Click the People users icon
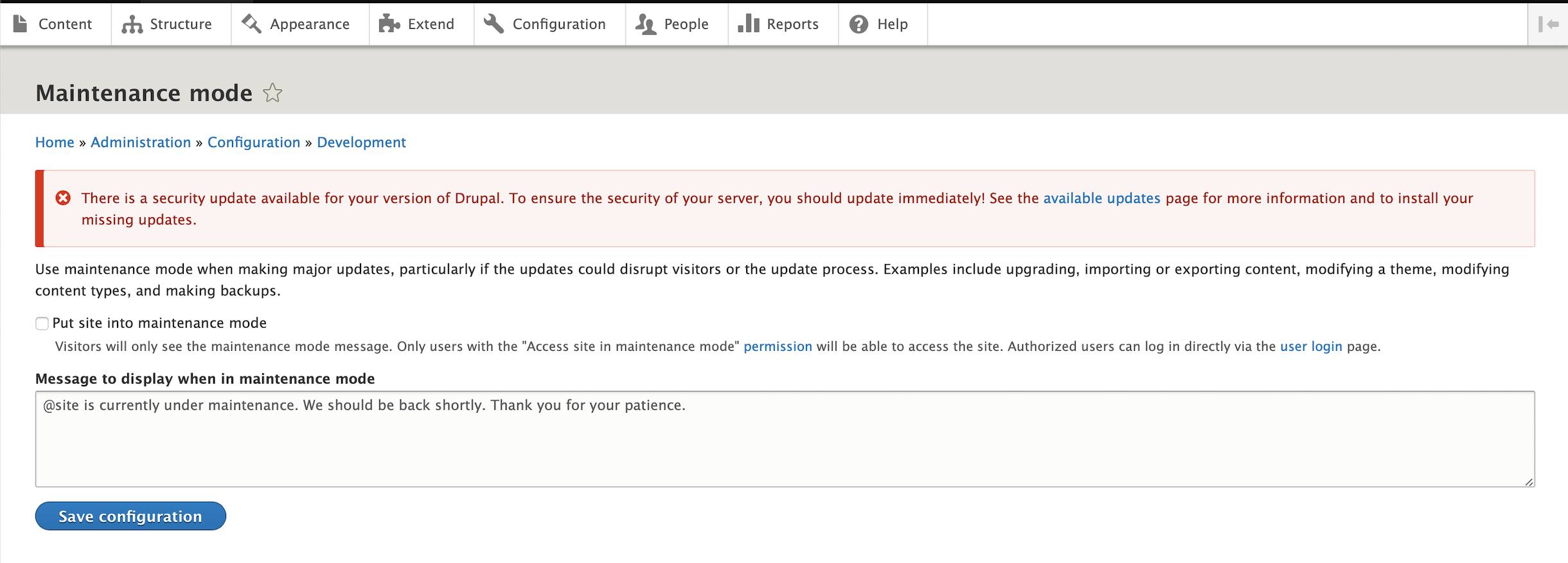 coord(645,24)
